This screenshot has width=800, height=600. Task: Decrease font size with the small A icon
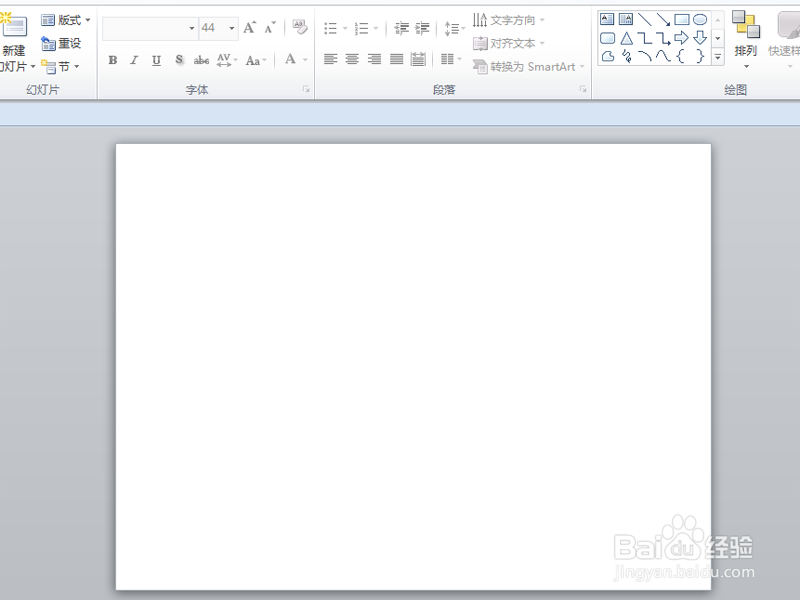coord(270,28)
